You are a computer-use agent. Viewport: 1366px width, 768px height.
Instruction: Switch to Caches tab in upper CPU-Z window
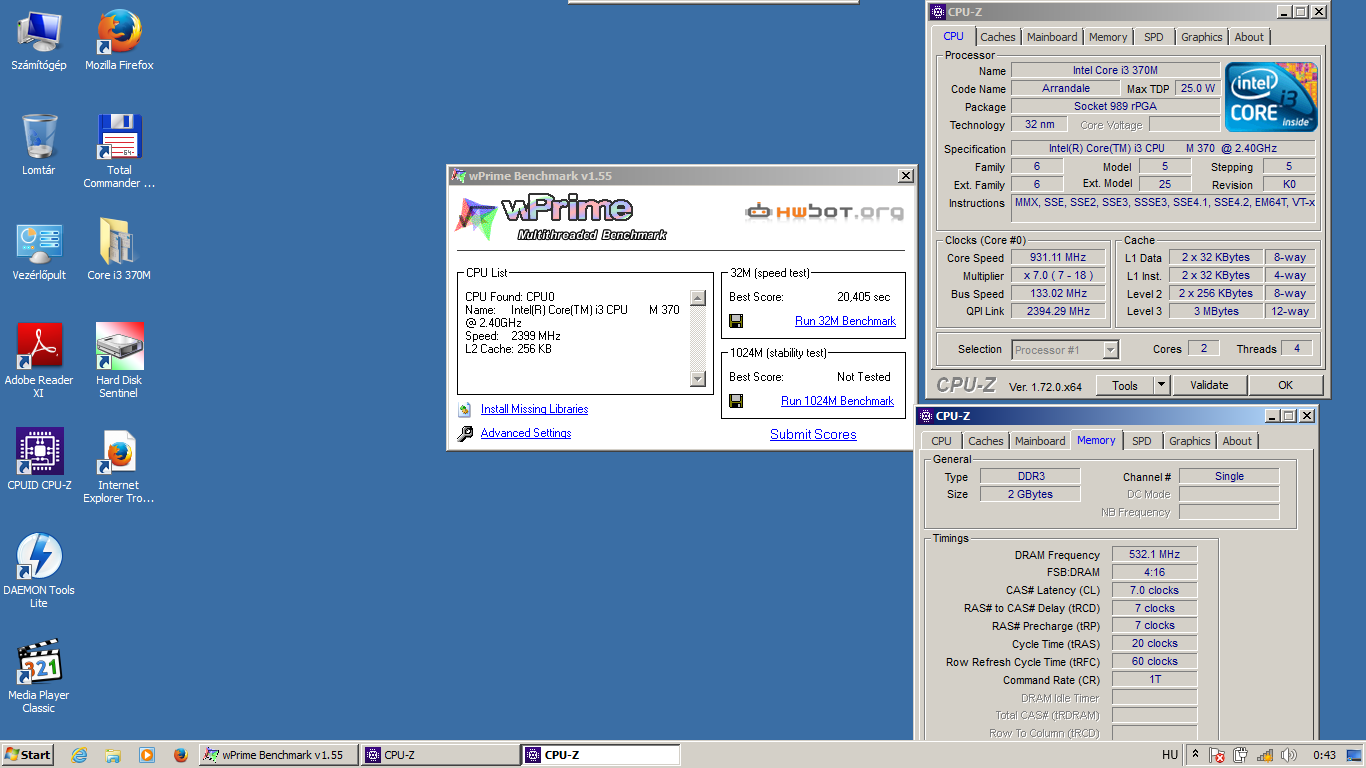997,37
